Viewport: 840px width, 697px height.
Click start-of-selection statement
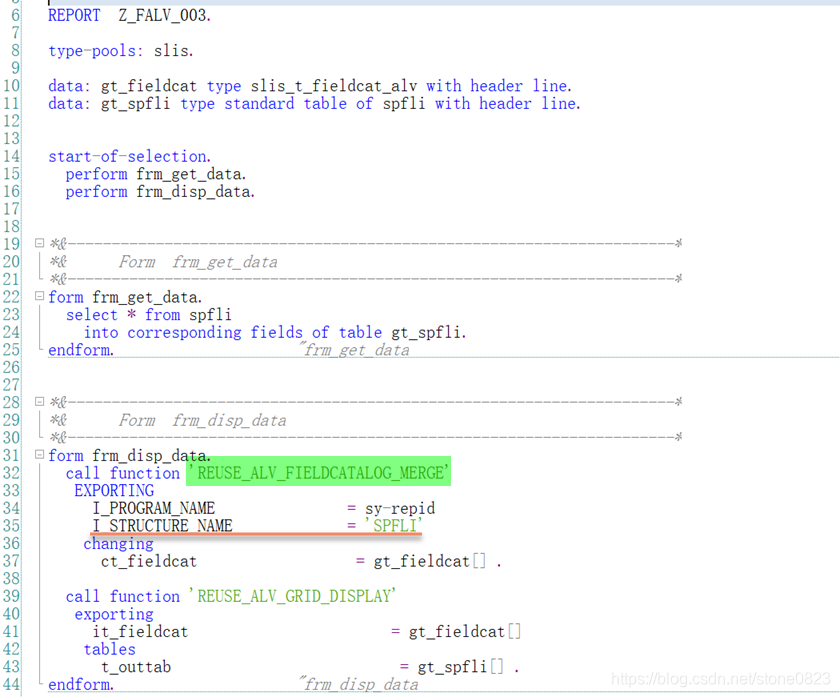pyautogui.click(x=130, y=156)
